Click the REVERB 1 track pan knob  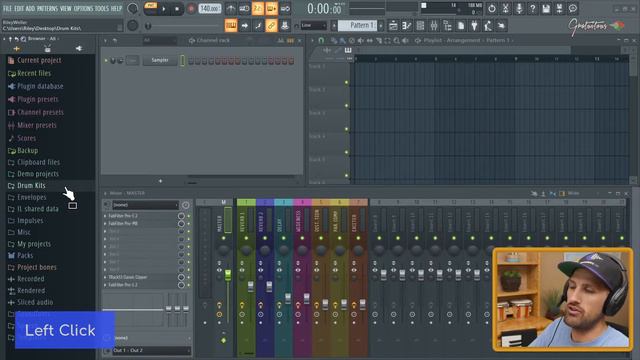pos(246,250)
